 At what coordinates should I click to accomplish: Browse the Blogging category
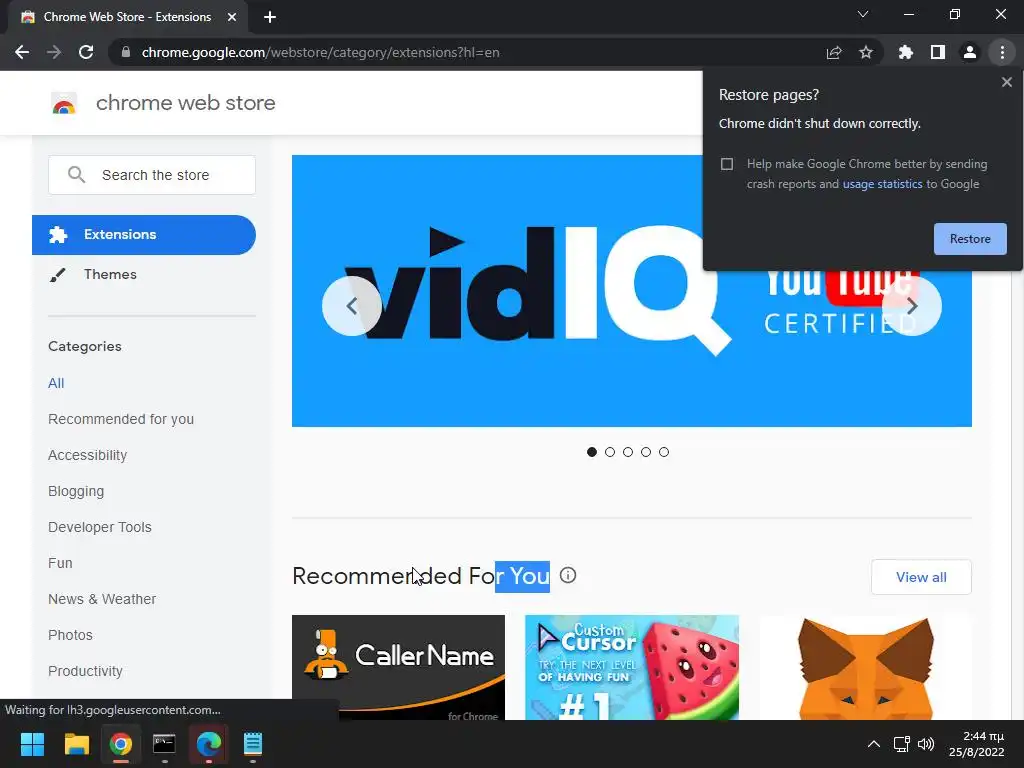click(76, 491)
